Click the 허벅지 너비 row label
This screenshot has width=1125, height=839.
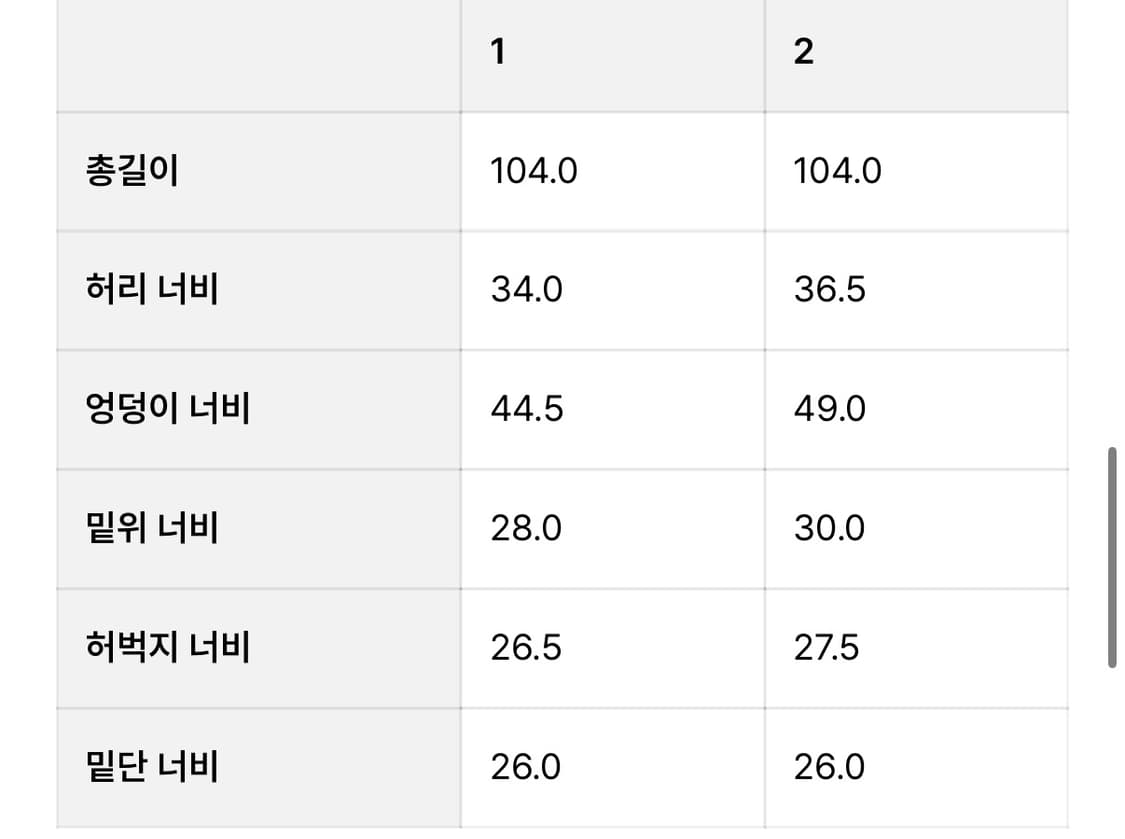168,647
